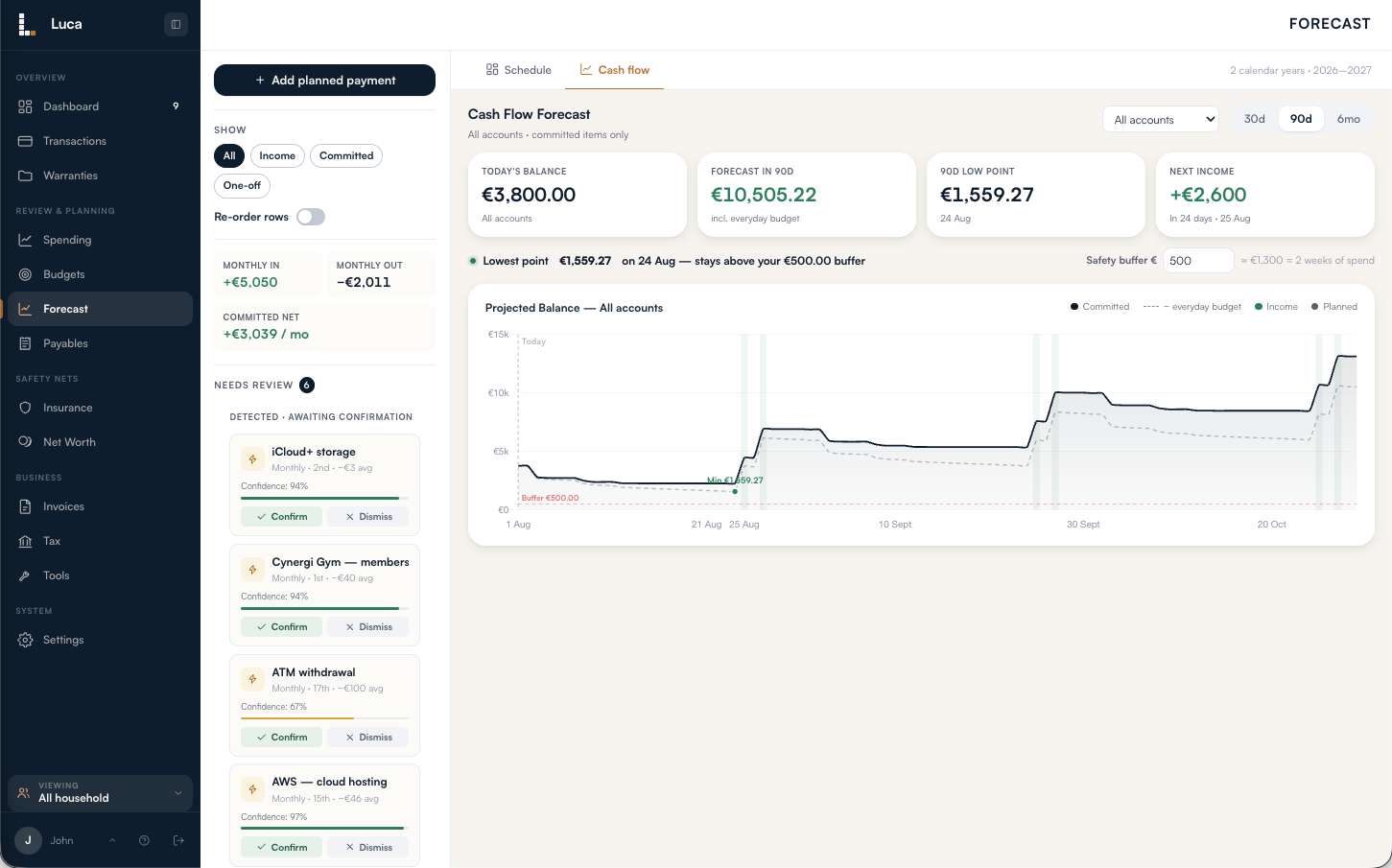Click the Min €1,559.27 chart marker
1392x868 pixels.
pyautogui.click(x=735, y=491)
